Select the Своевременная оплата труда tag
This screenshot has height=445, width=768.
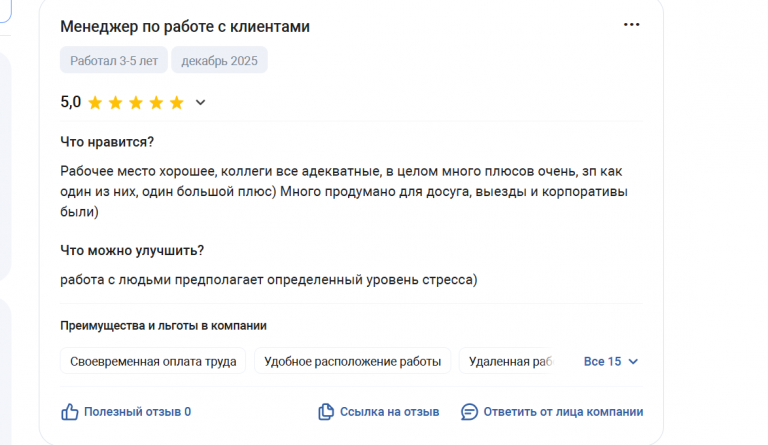153,361
